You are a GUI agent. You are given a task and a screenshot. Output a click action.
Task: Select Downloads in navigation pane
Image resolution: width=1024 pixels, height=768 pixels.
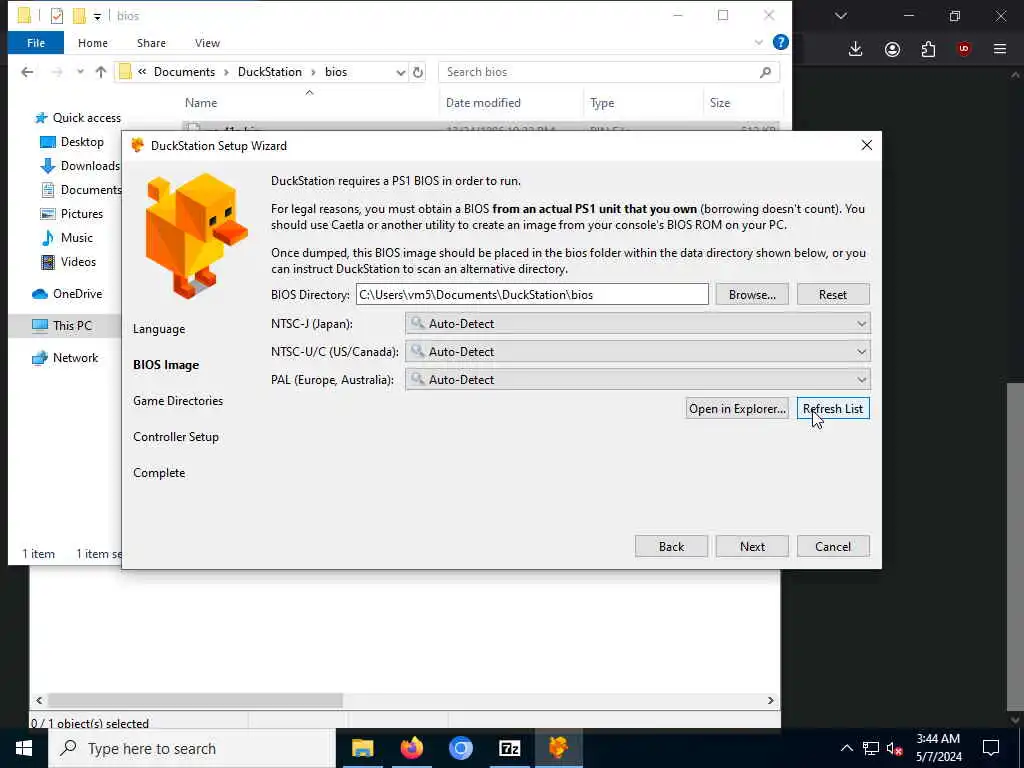pos(80,166)
